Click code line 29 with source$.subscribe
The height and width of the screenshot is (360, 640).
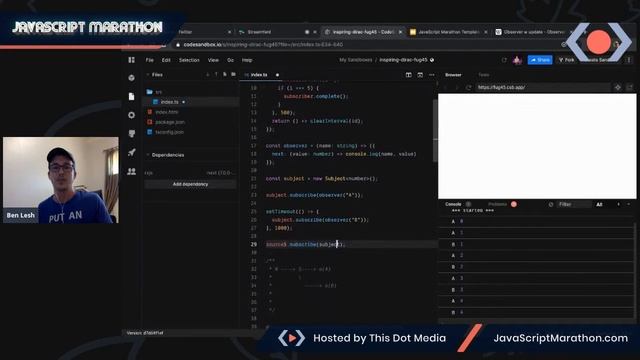(306, 244)
